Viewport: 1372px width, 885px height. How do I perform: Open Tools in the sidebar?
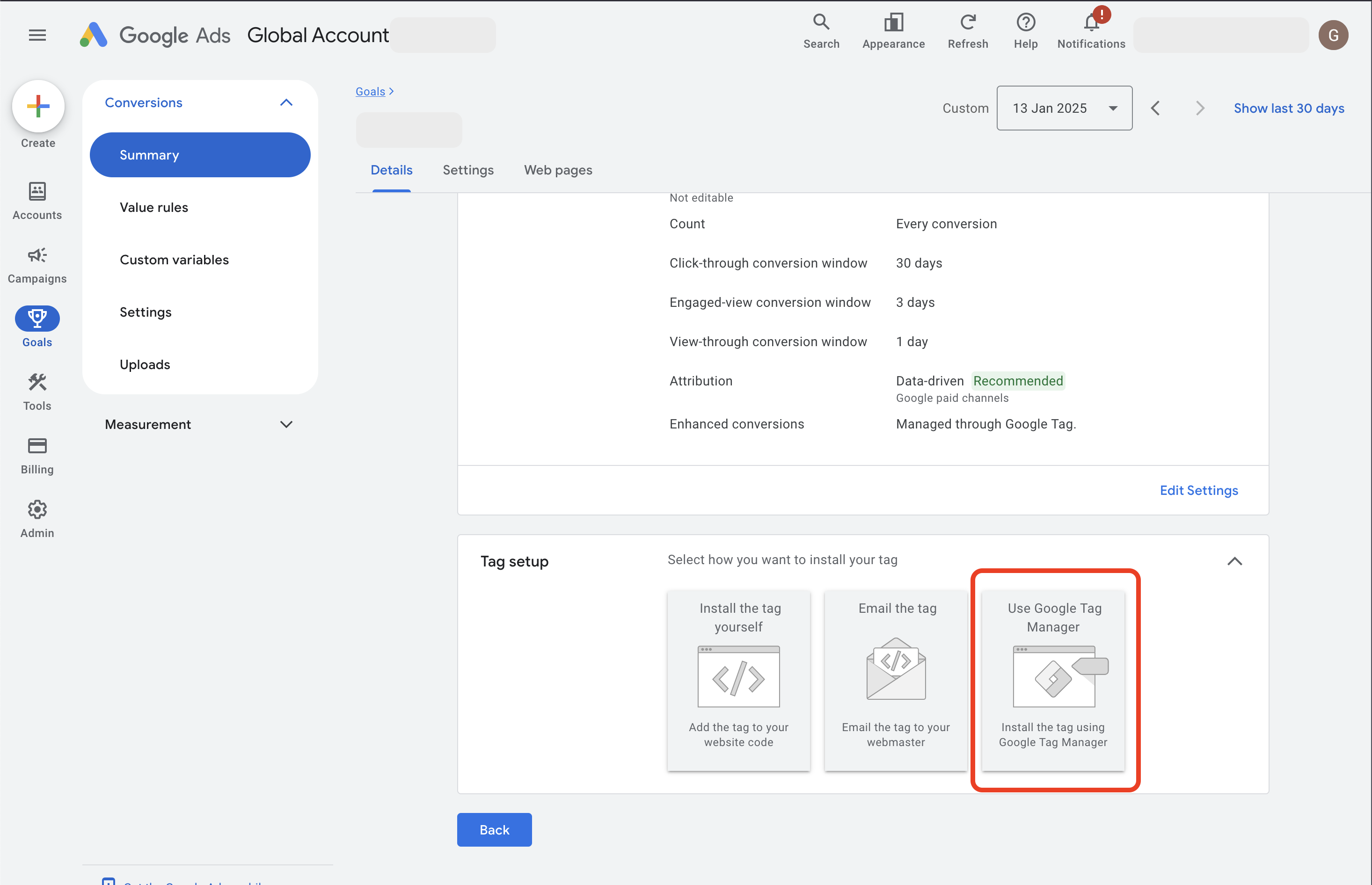tap(37, 392)
